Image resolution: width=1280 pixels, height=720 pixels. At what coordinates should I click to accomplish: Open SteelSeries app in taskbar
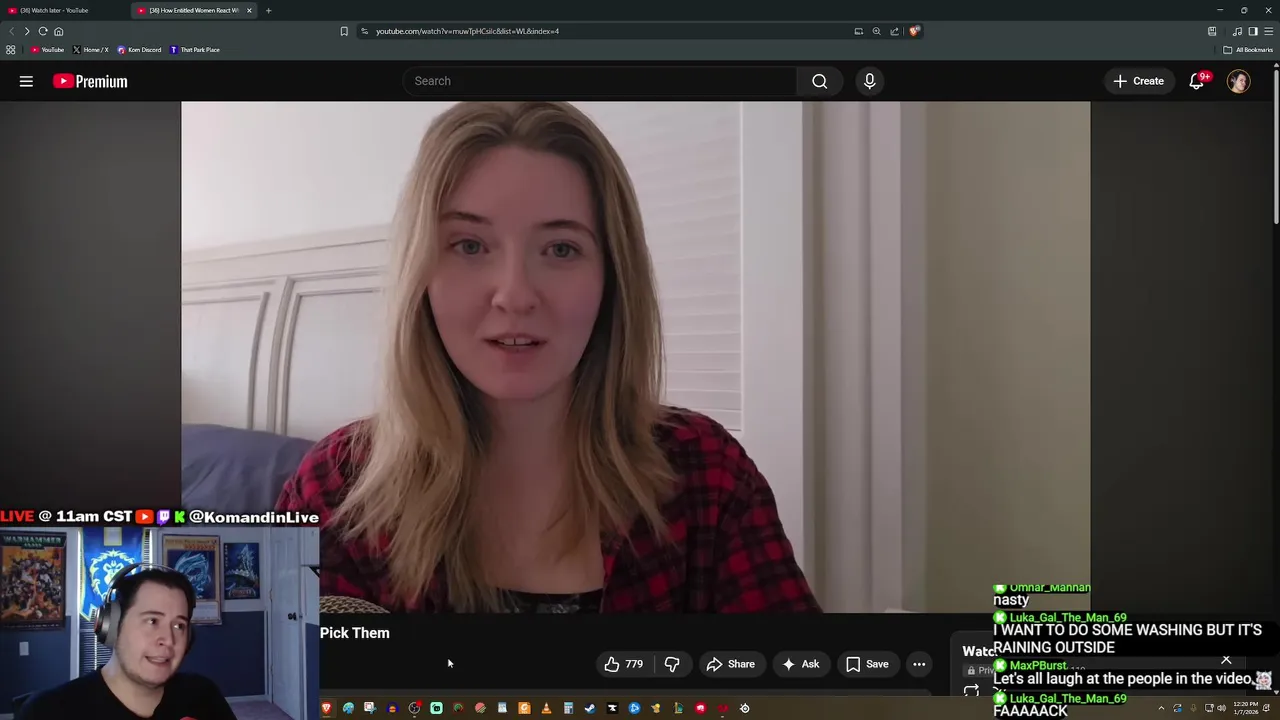tap(745, 708)
